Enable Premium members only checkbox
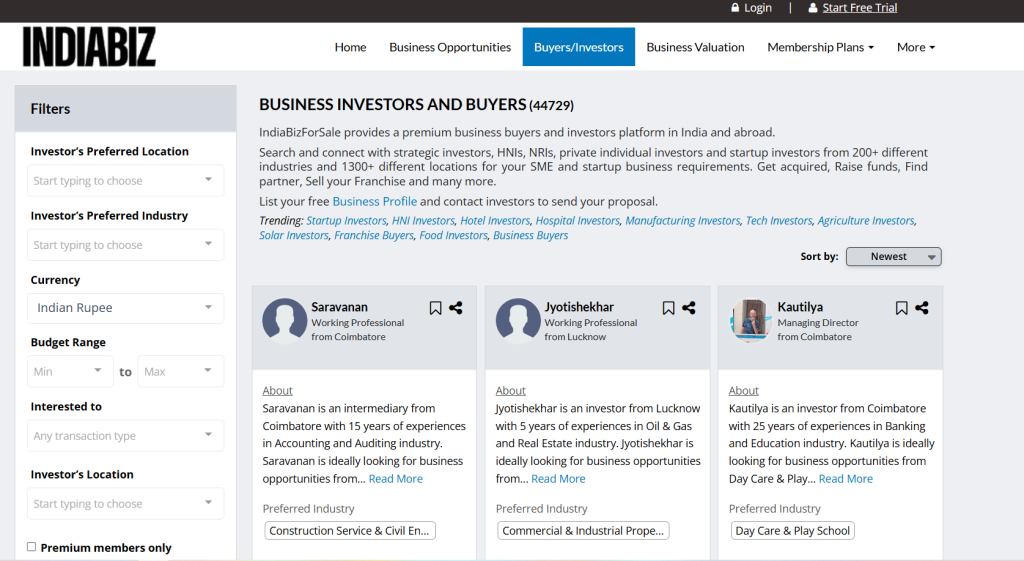 pyautogui.click(x=31, y=547)
